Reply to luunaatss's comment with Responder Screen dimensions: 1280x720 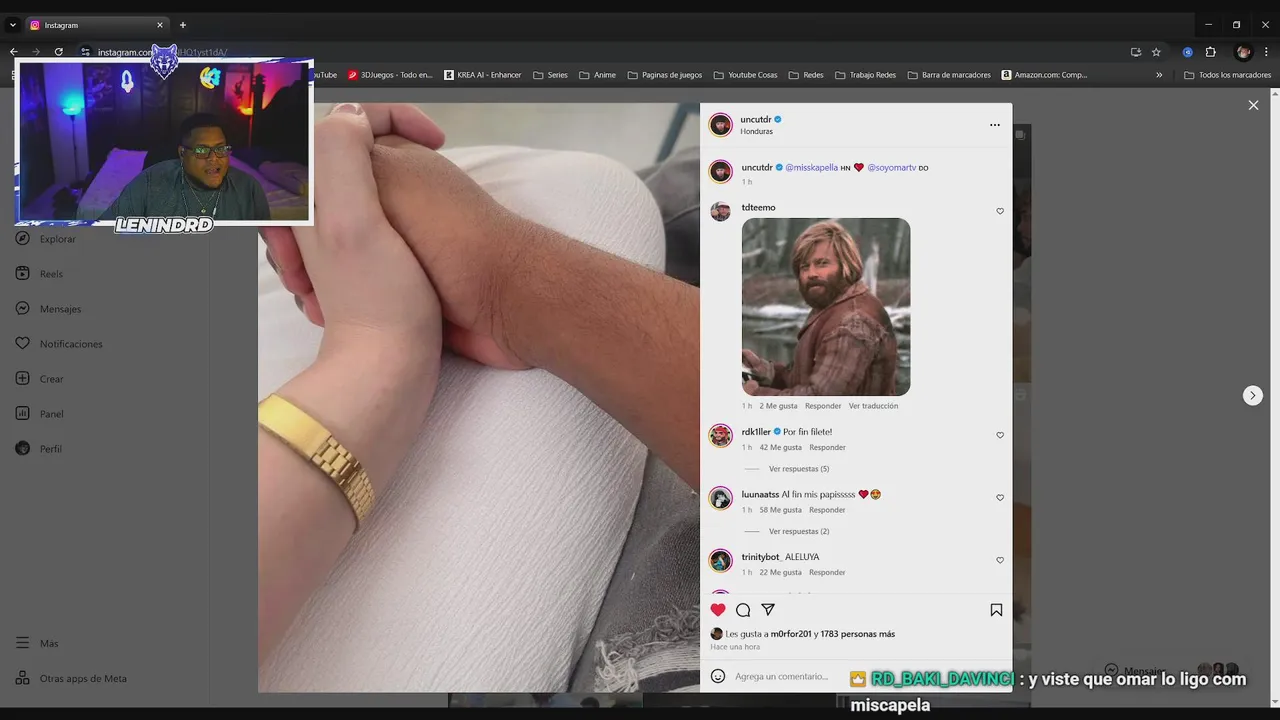827,510
